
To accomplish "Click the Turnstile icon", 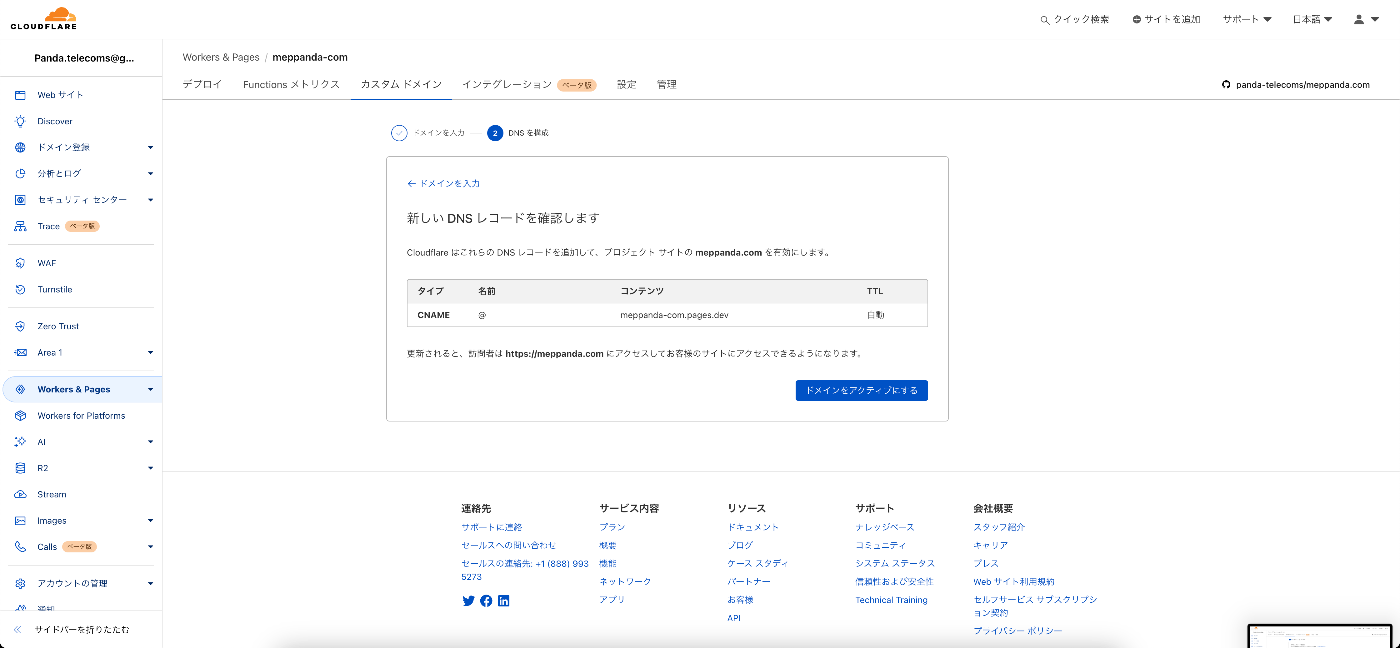I will [x=20, y=289].
